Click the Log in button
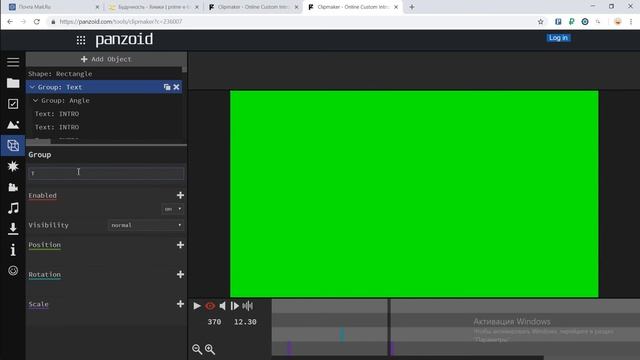 click(558, 38)
